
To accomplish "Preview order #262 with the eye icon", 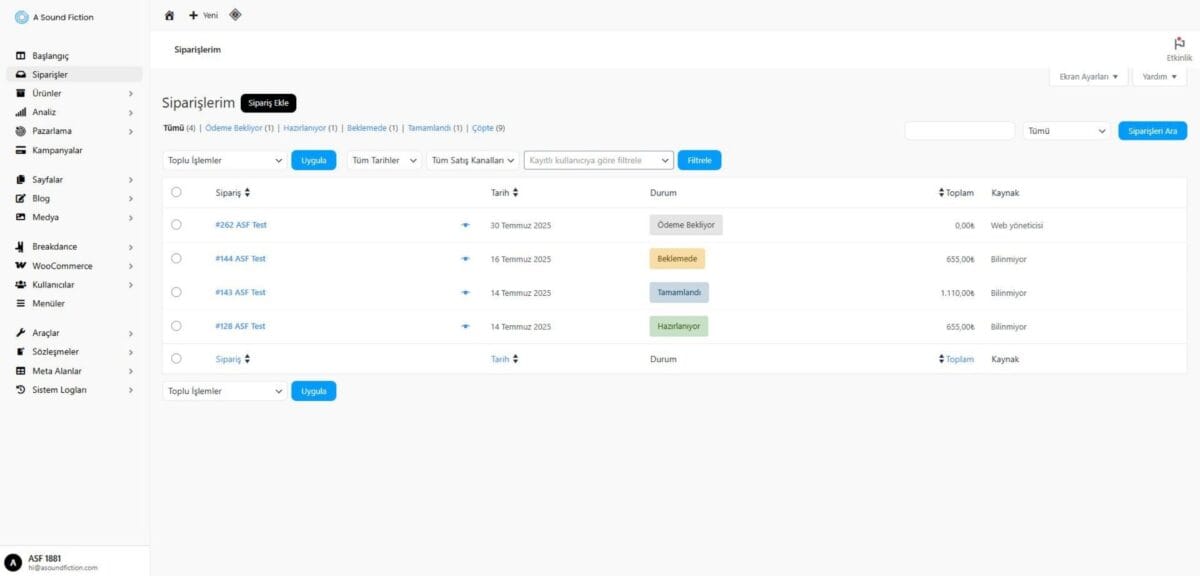I will (x=465, y=225).
